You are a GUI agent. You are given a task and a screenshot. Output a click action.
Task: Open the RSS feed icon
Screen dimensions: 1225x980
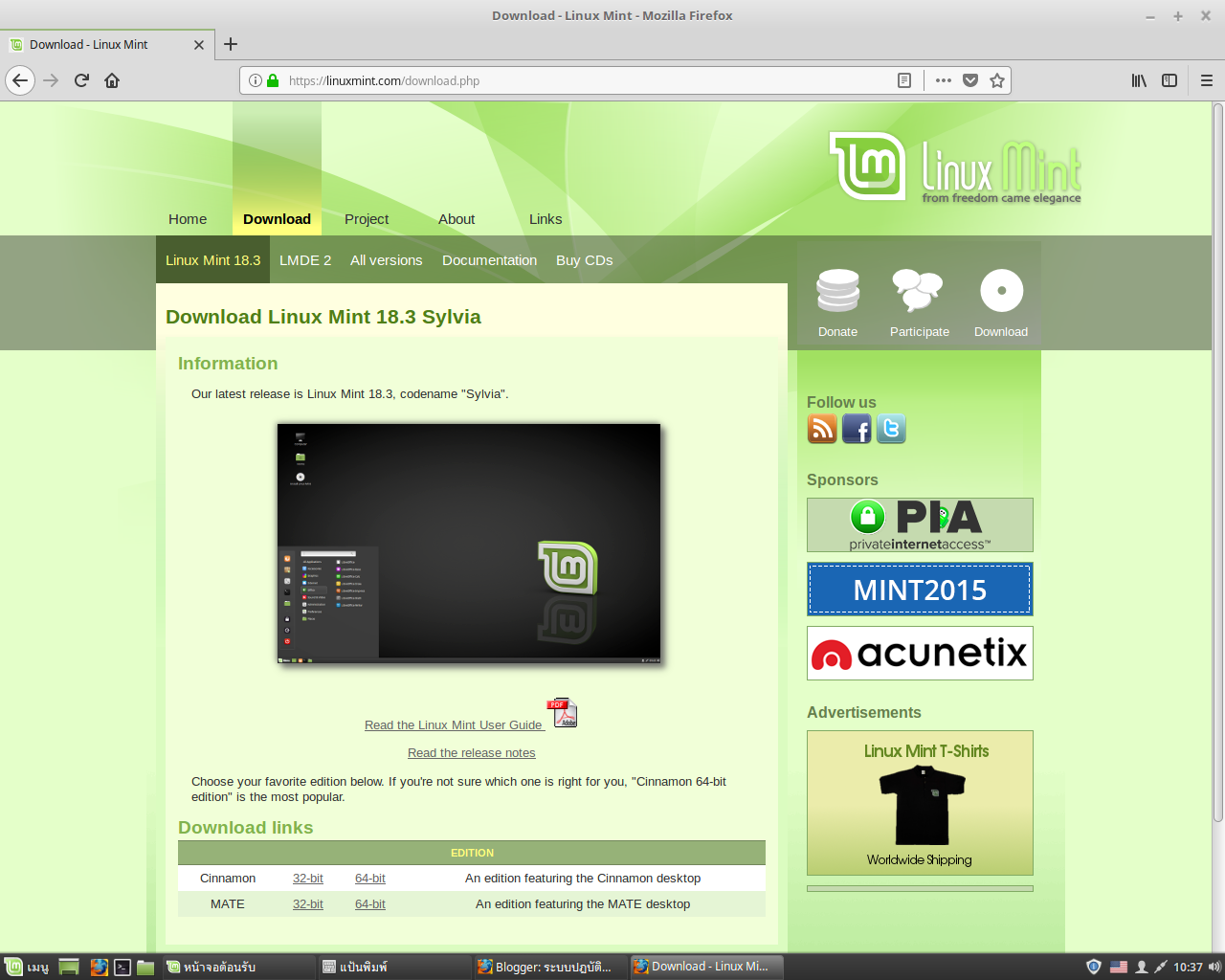tap(822, 429)
